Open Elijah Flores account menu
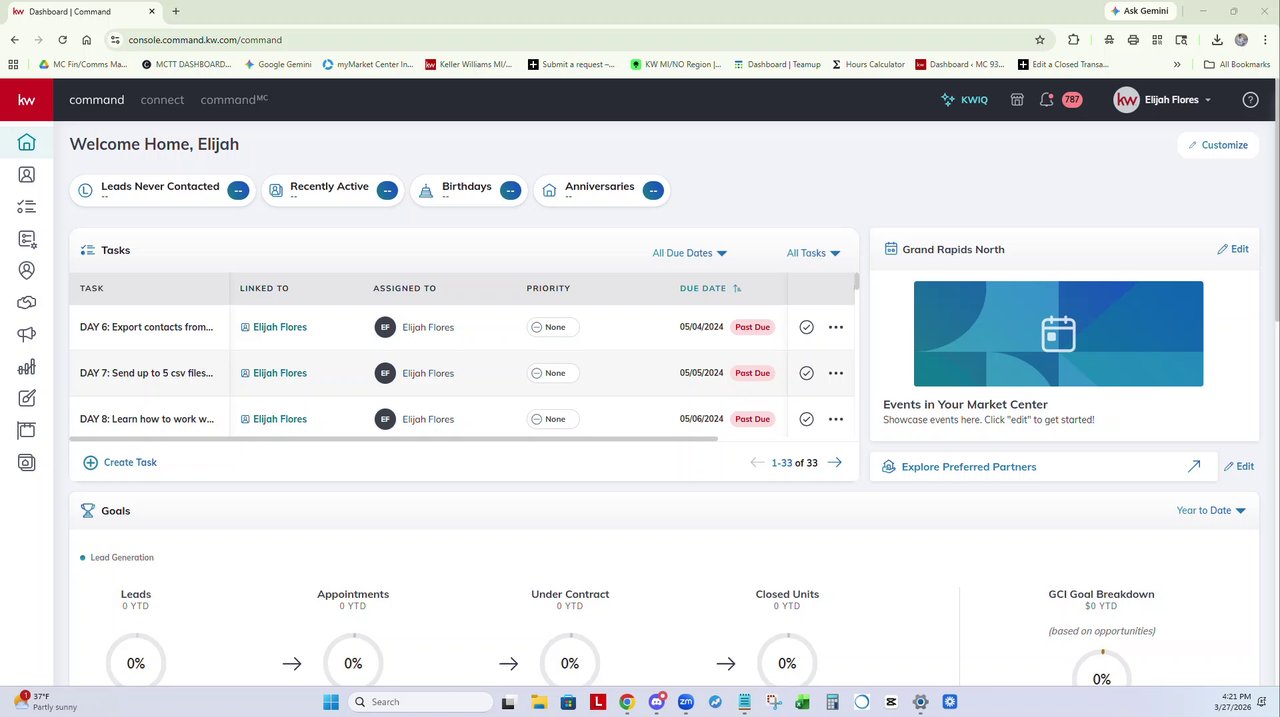This screenshot has width=1280, height=717. 1162,100
